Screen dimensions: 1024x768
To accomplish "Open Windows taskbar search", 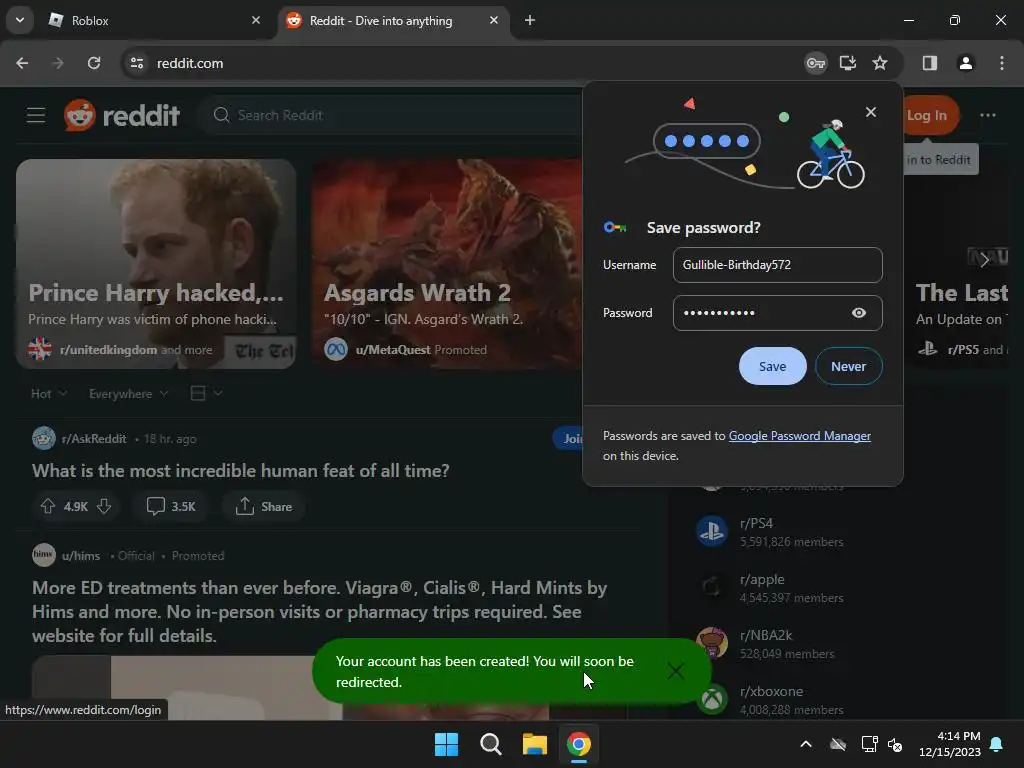I will [x=490, y=744].
